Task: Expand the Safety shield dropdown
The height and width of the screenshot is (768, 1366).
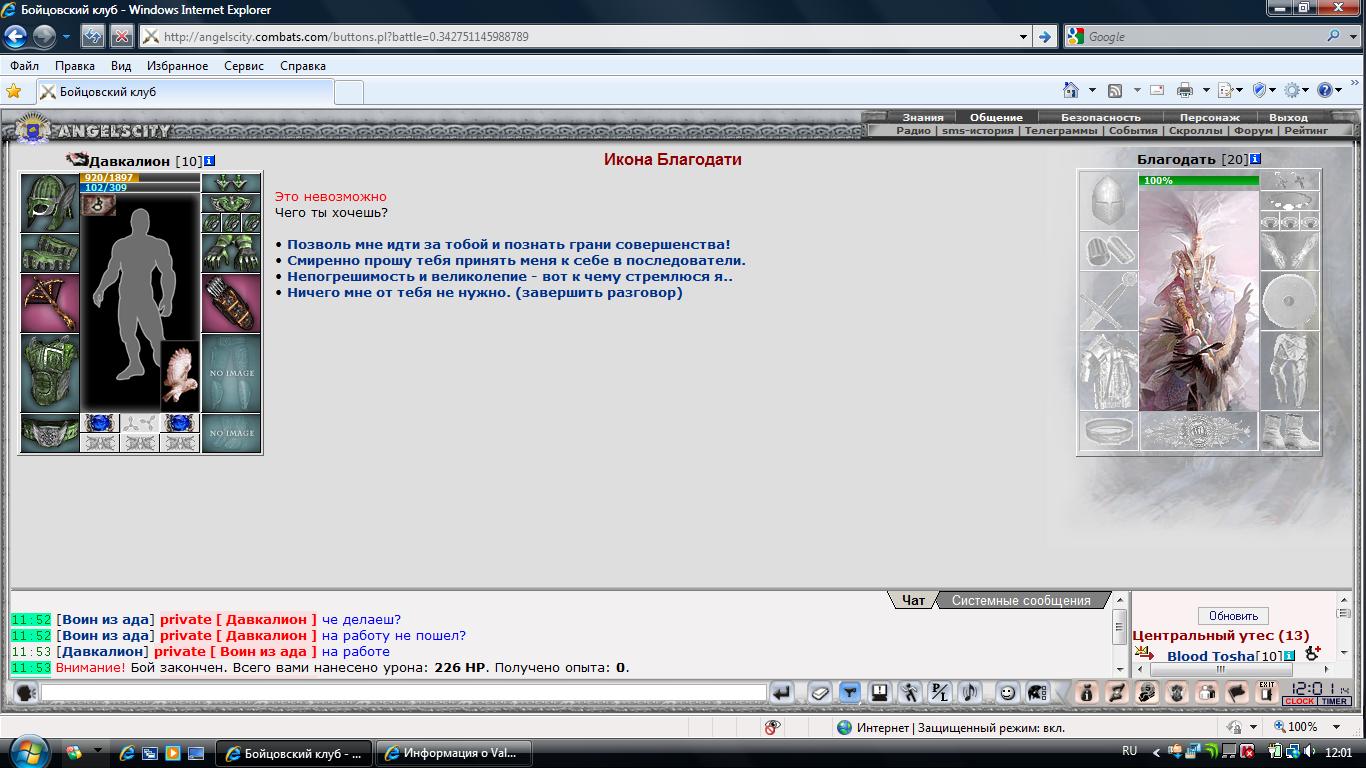Action: [x=1272, y=90]
